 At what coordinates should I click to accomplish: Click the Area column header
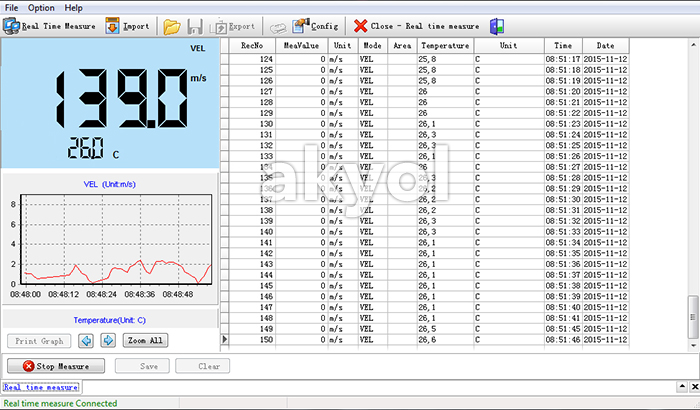(402, 46)
